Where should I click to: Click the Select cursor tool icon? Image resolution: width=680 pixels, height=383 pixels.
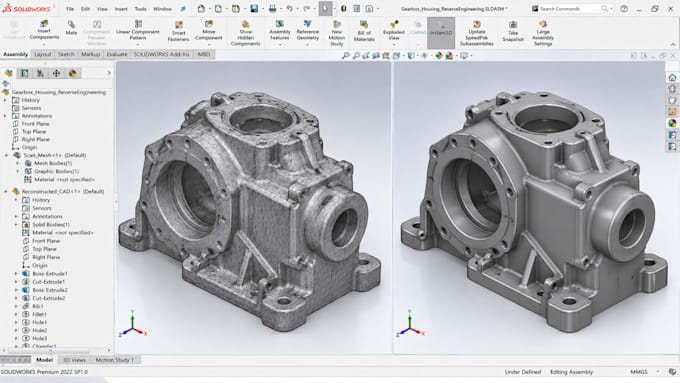(x=325, y=8)
